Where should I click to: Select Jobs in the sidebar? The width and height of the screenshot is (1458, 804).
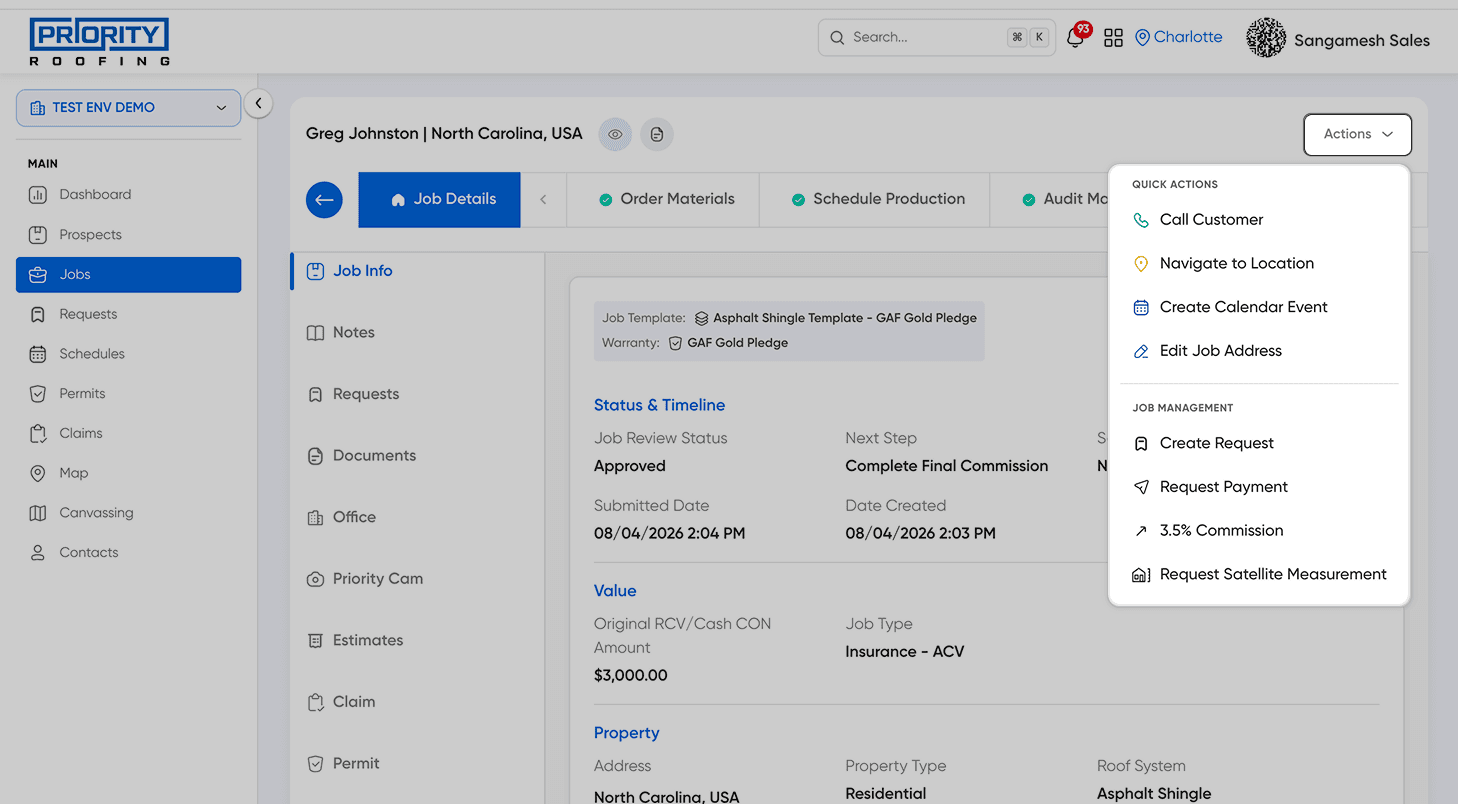(128, 274)
